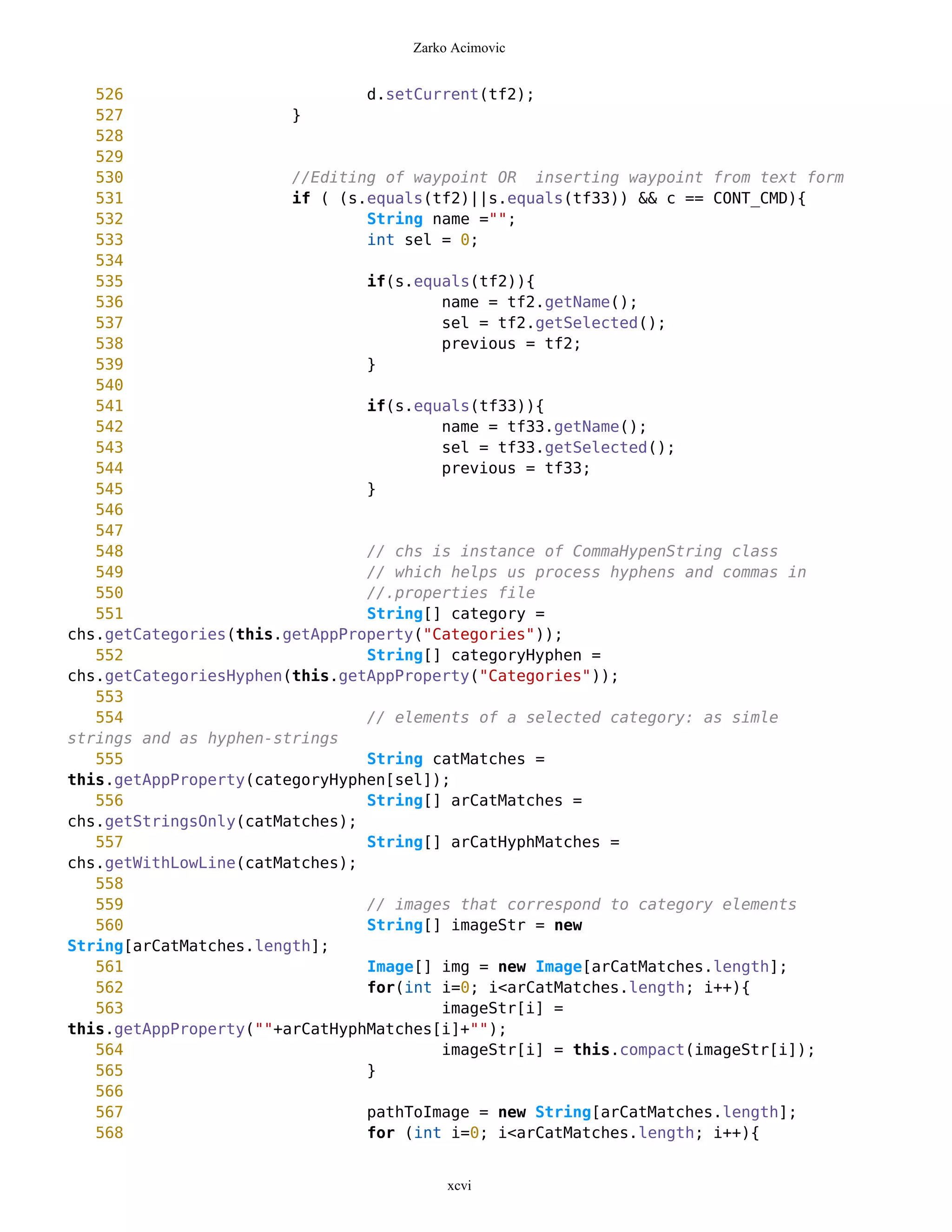Click Image[] img = new Image declaration
952x1232 pixels.
(577, 967)
